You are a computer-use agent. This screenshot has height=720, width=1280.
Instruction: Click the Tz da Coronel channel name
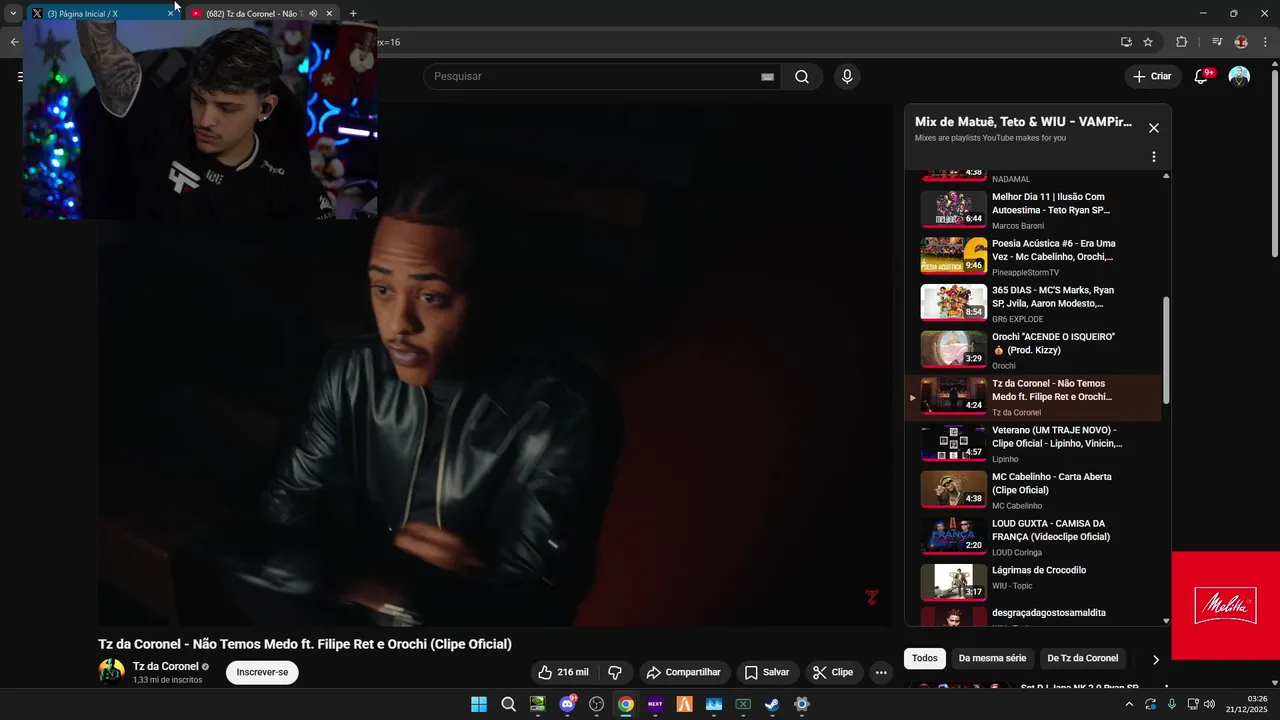tap(166, 666)
